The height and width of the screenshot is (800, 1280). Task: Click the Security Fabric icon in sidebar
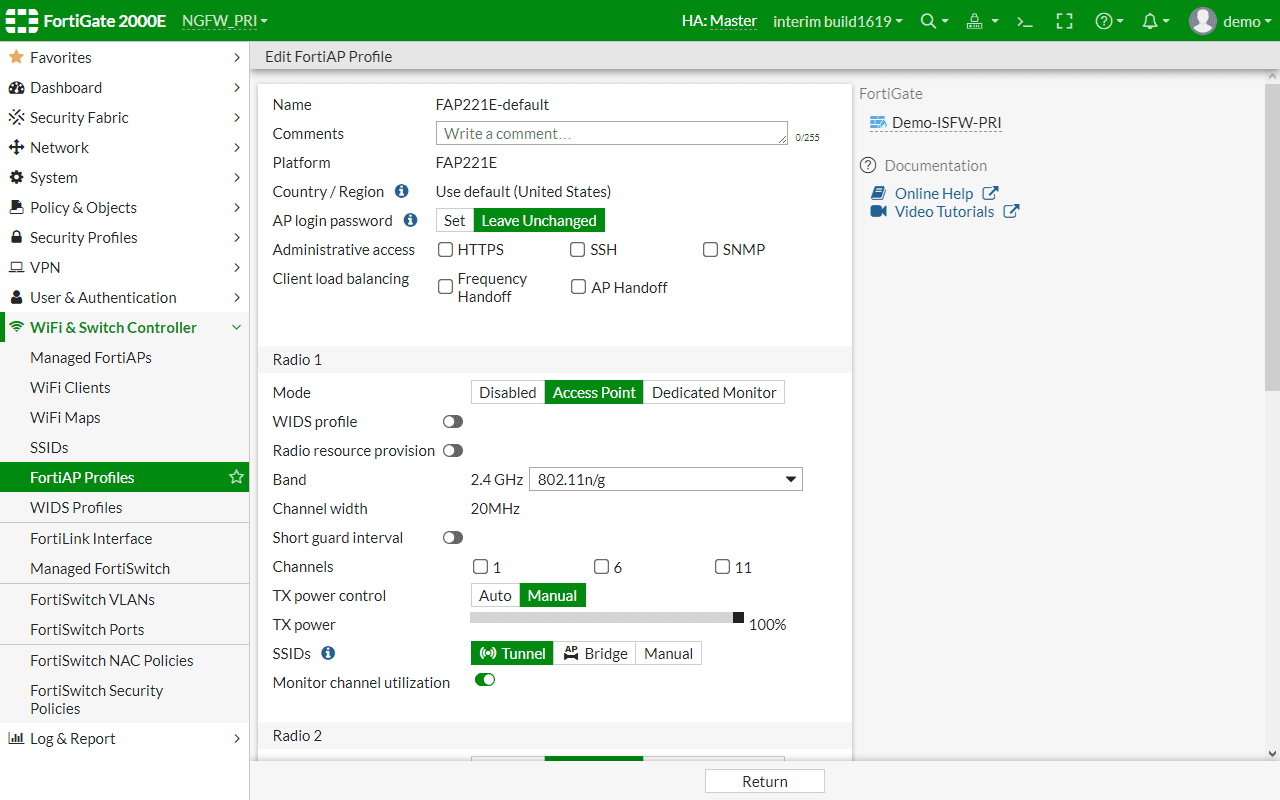16,117
